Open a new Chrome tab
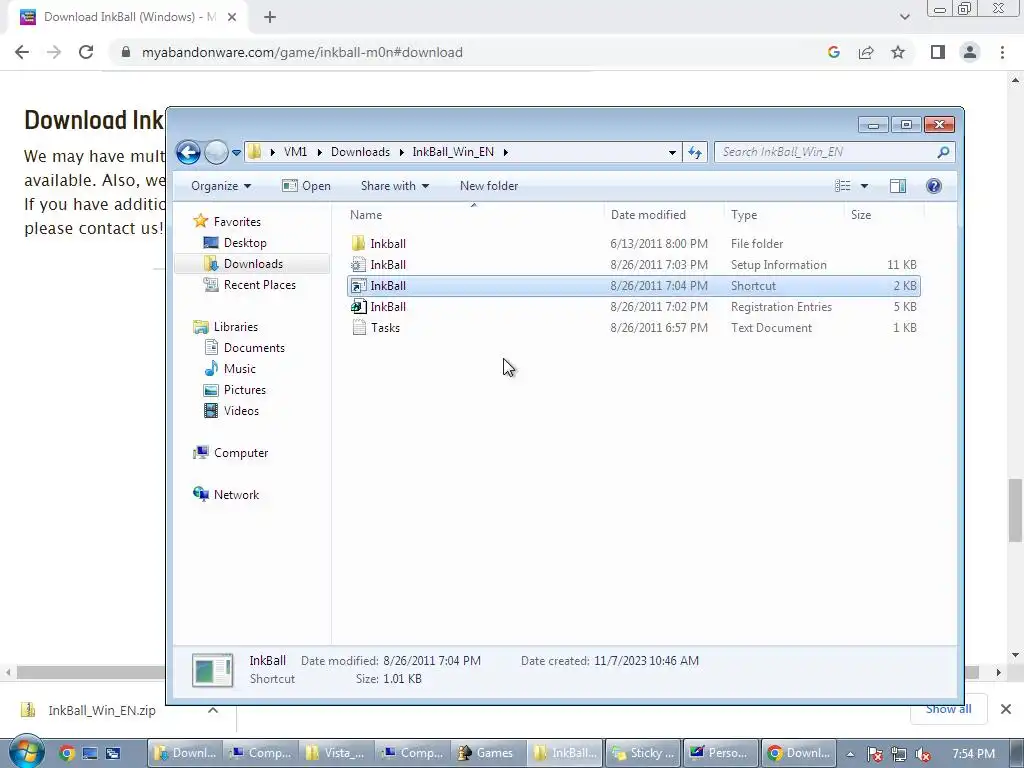 point(270,17)
